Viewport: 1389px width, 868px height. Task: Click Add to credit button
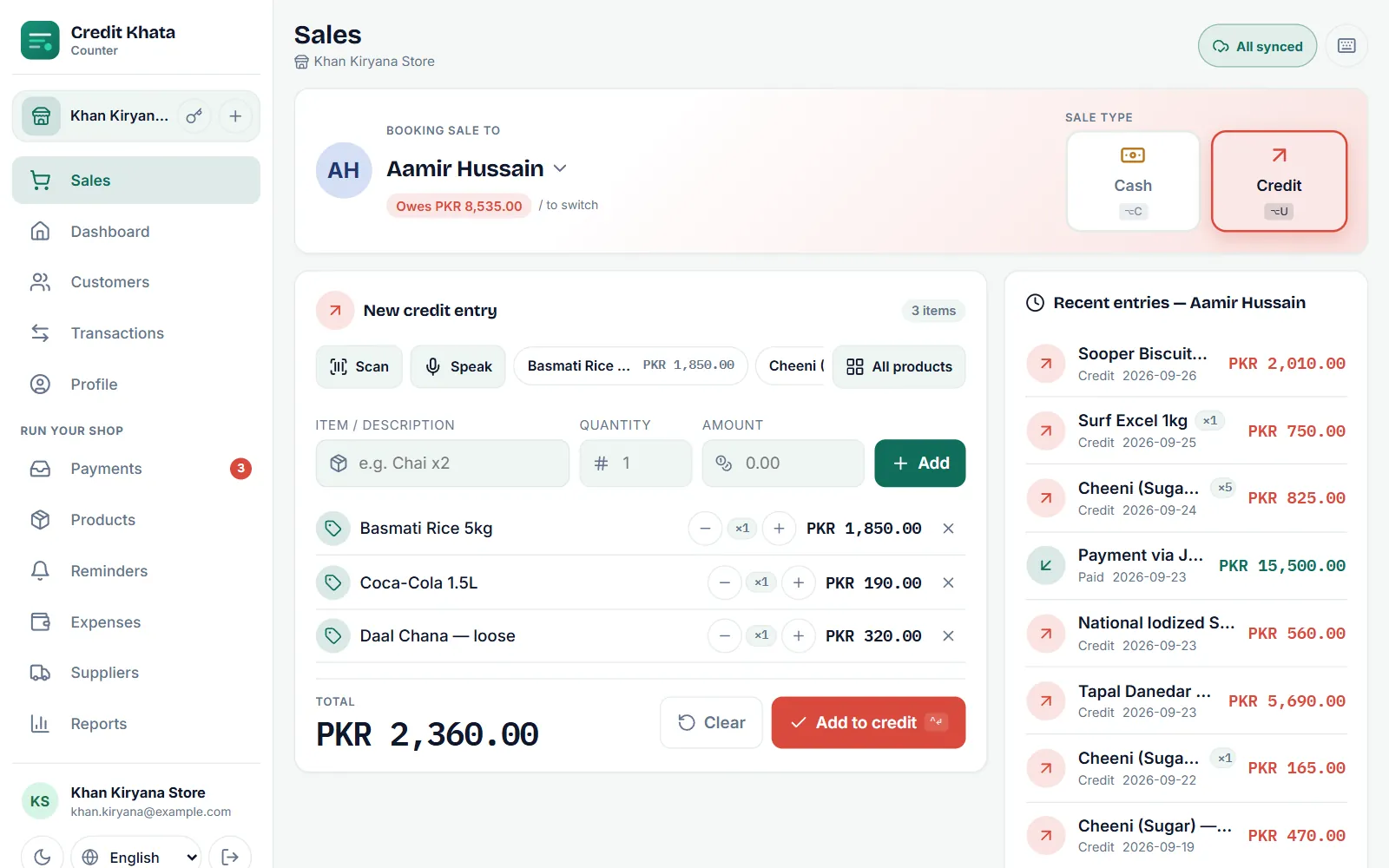tap(868, 722)
